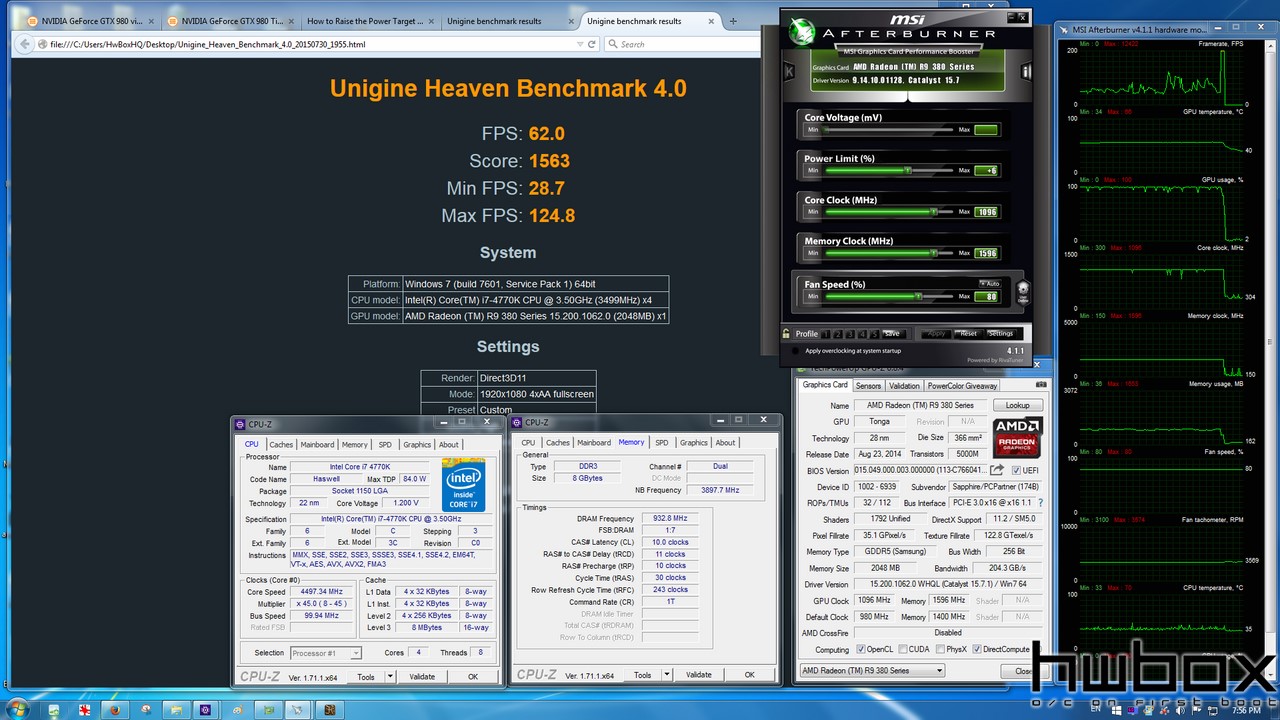Select Afterburner profile slot 3
The image size is (1280, 720).
click(x=850, y=333)
